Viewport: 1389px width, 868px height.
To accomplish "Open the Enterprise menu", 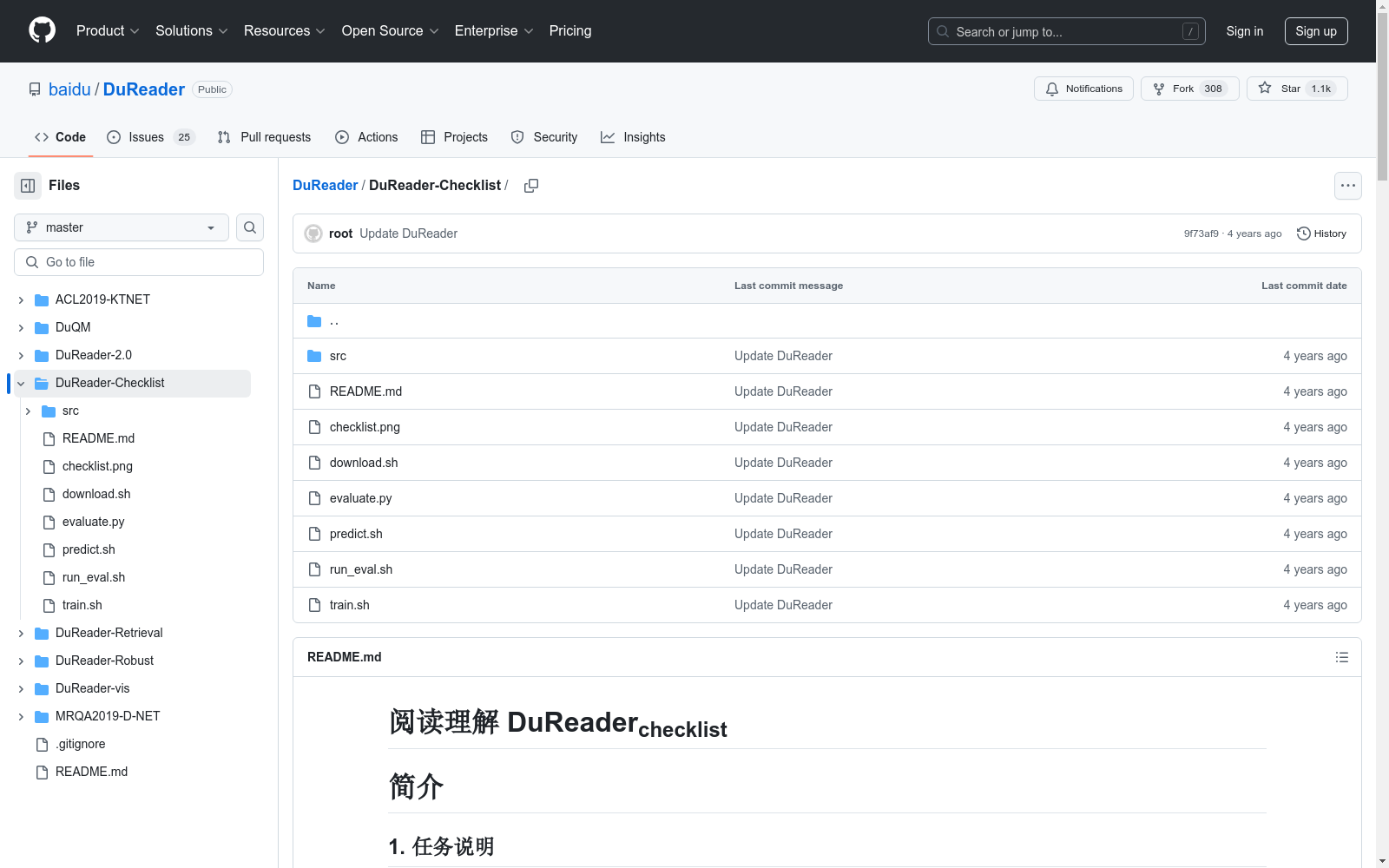I will click(x=494, y=30).
